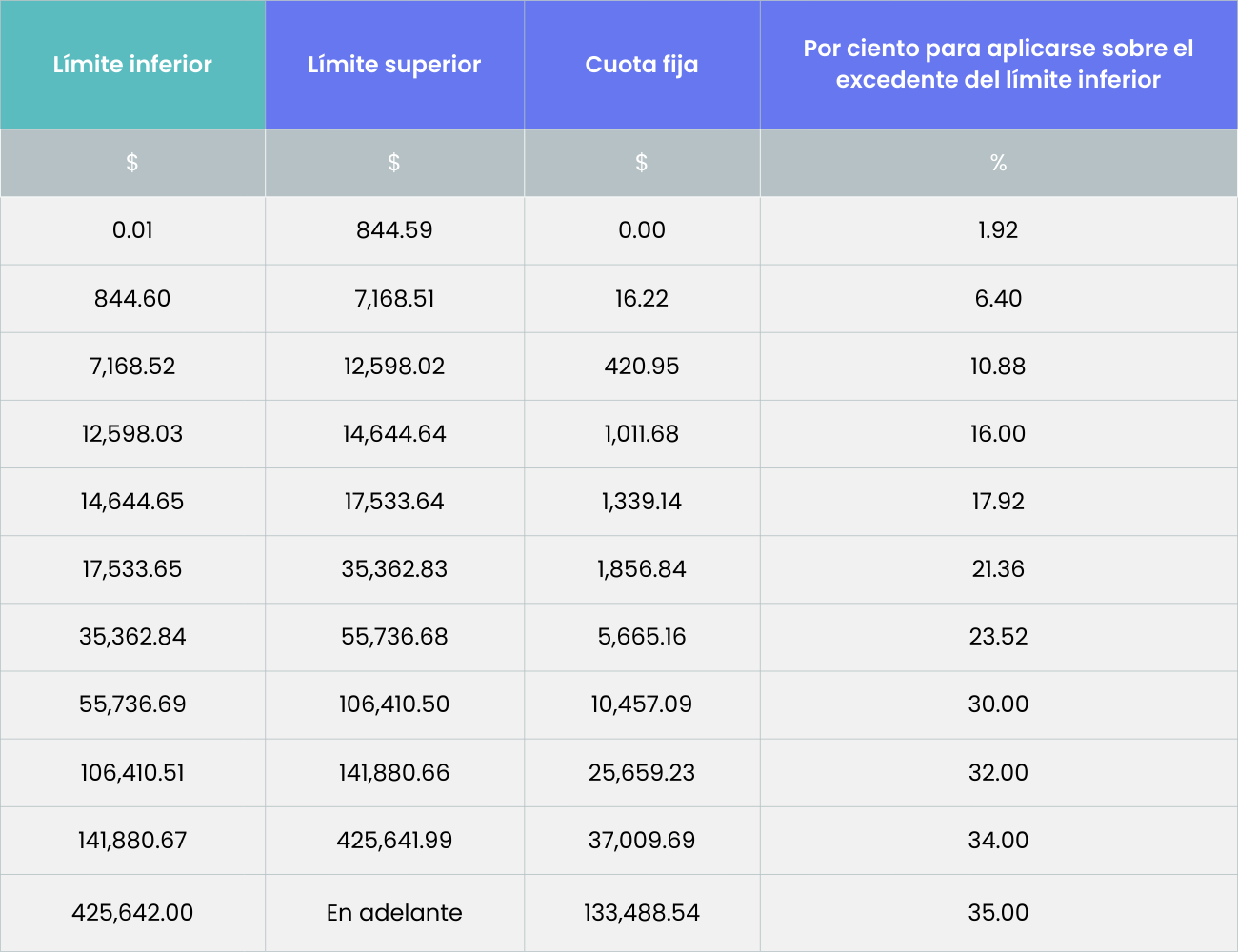Click fixed fee 1,339.14

[642, 501]
